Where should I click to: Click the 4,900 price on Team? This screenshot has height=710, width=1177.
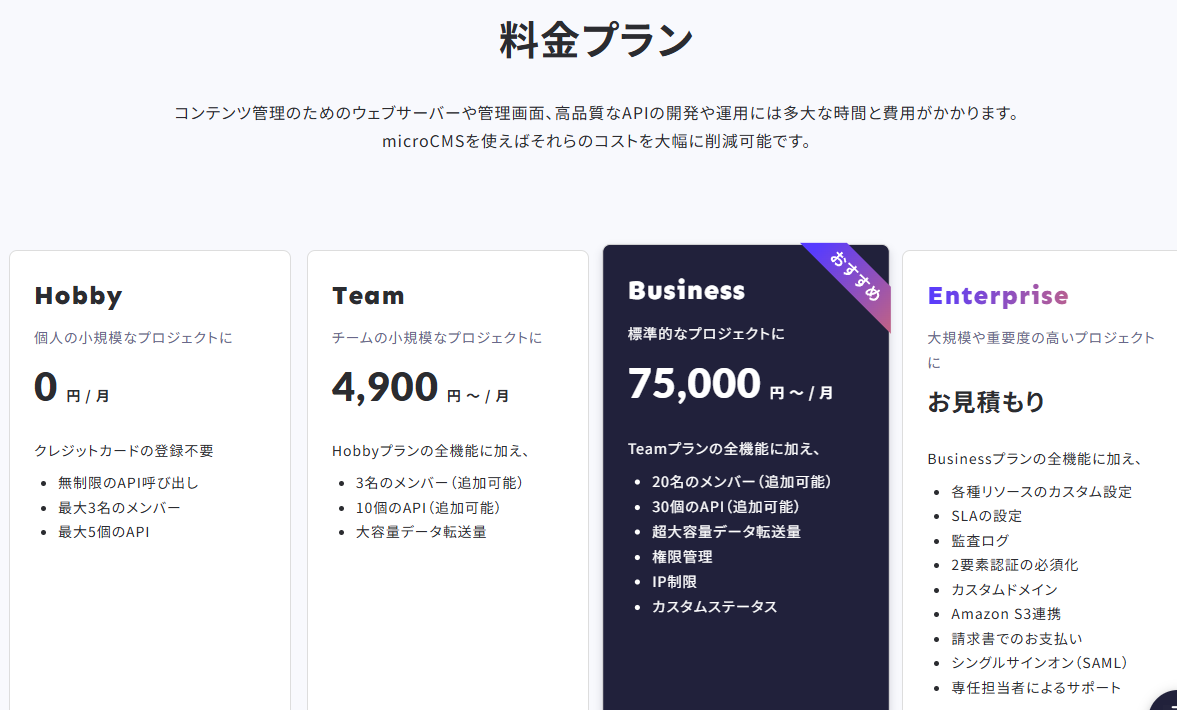385,387
